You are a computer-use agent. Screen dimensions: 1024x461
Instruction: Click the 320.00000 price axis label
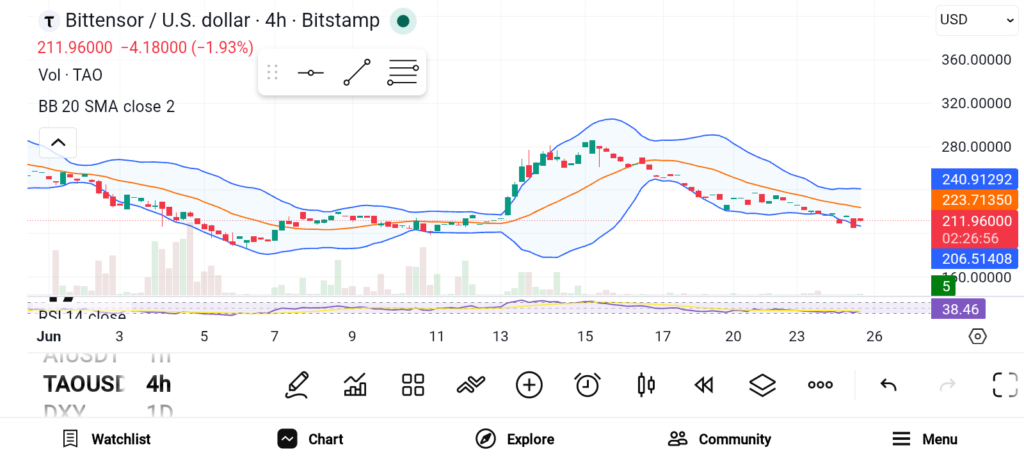tap(976, 103)
